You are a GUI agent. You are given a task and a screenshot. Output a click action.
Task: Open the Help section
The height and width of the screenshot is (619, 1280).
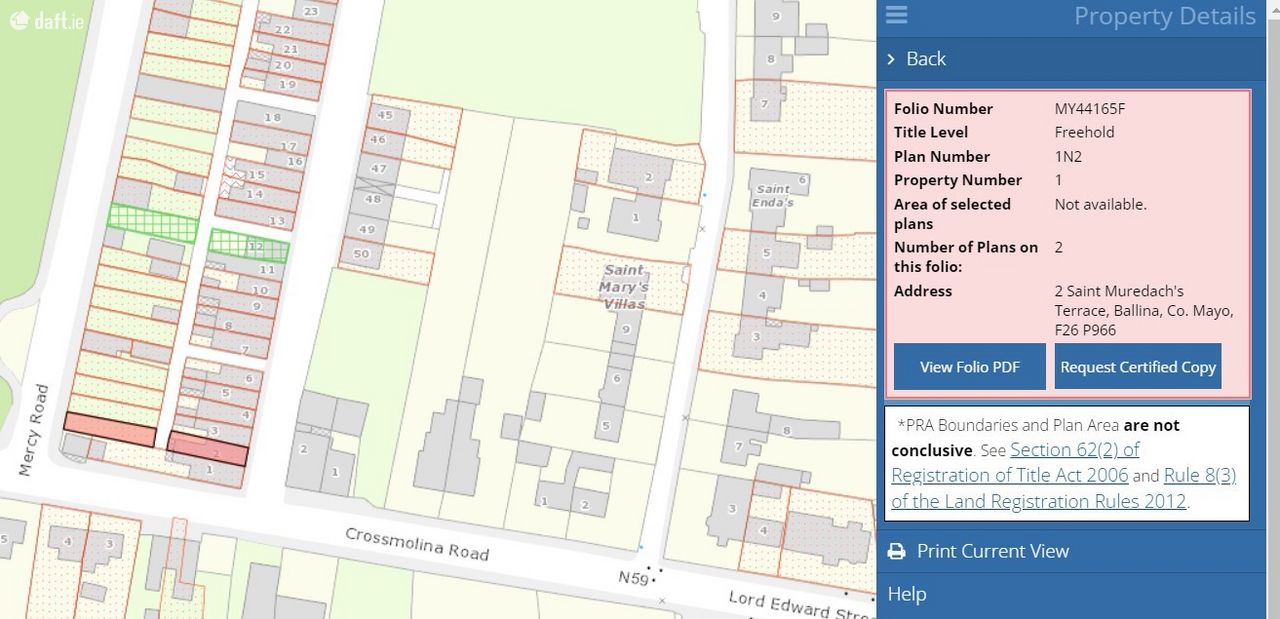click(906, 594)
